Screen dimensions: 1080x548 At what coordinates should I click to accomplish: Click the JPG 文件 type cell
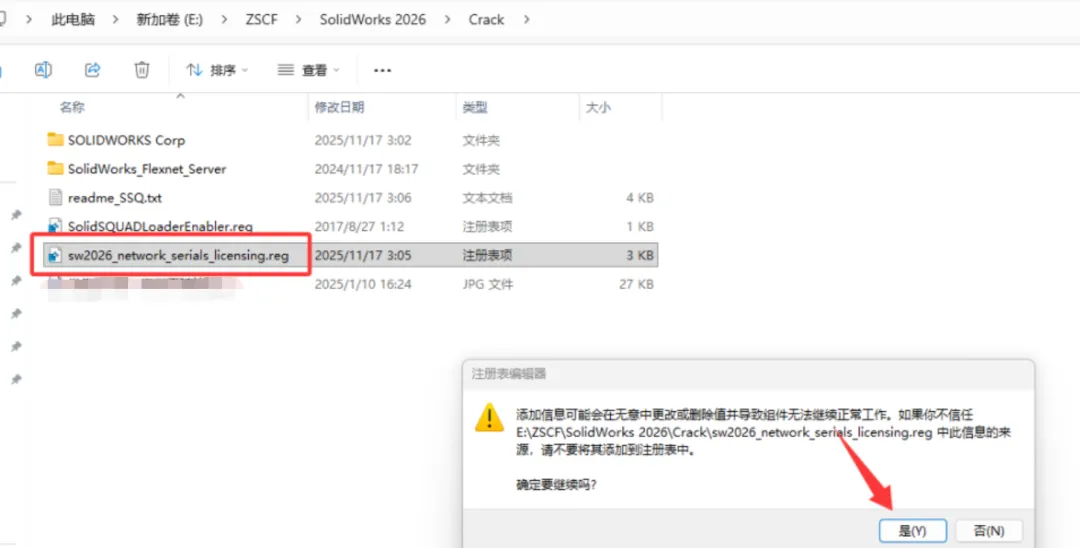[488, 284]
